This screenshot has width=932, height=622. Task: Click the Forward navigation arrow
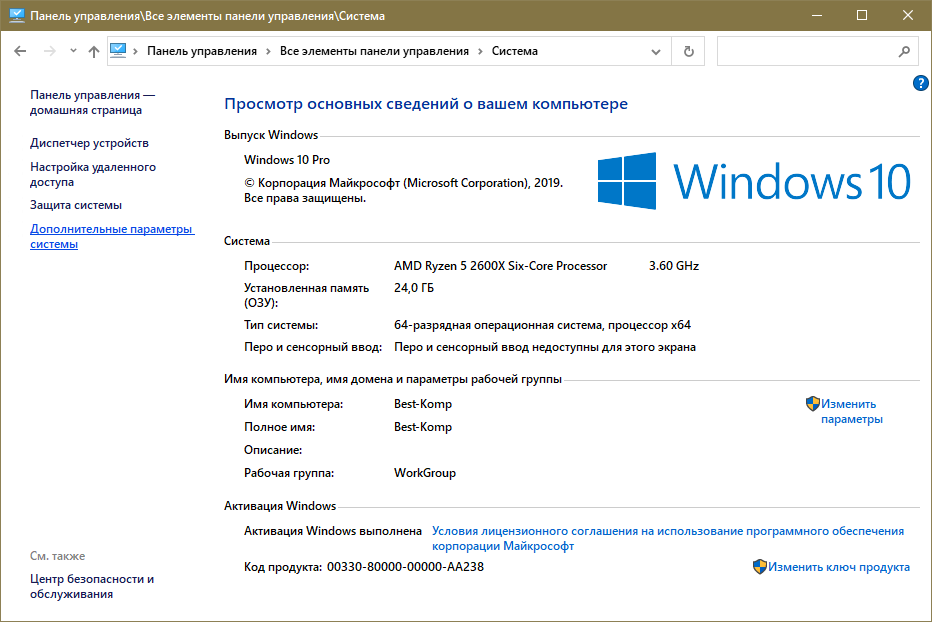pyautogui.click(x=49, y=51)
